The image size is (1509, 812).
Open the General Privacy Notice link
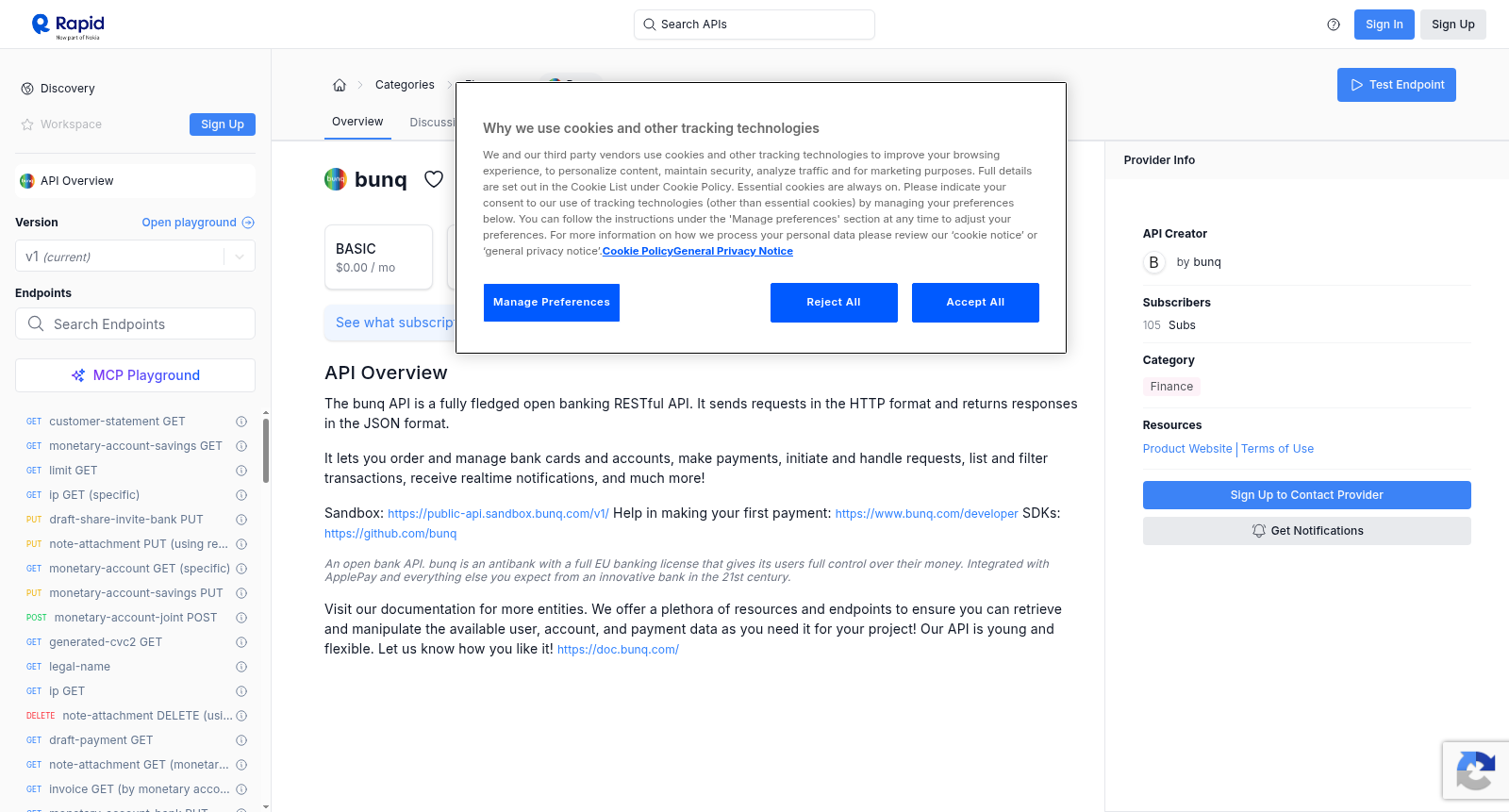tap(733, 251)
